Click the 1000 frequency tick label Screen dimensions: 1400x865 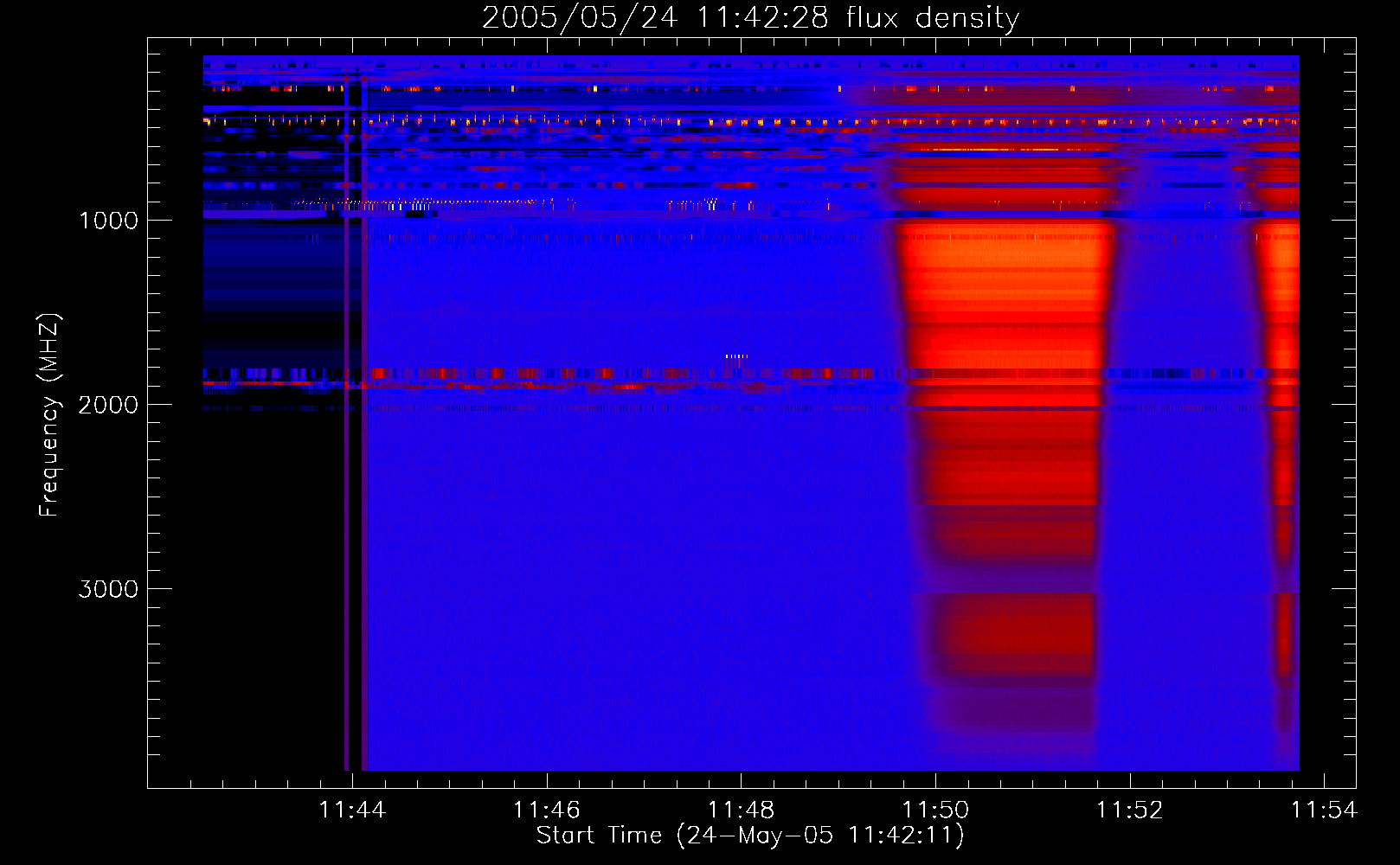108,221
